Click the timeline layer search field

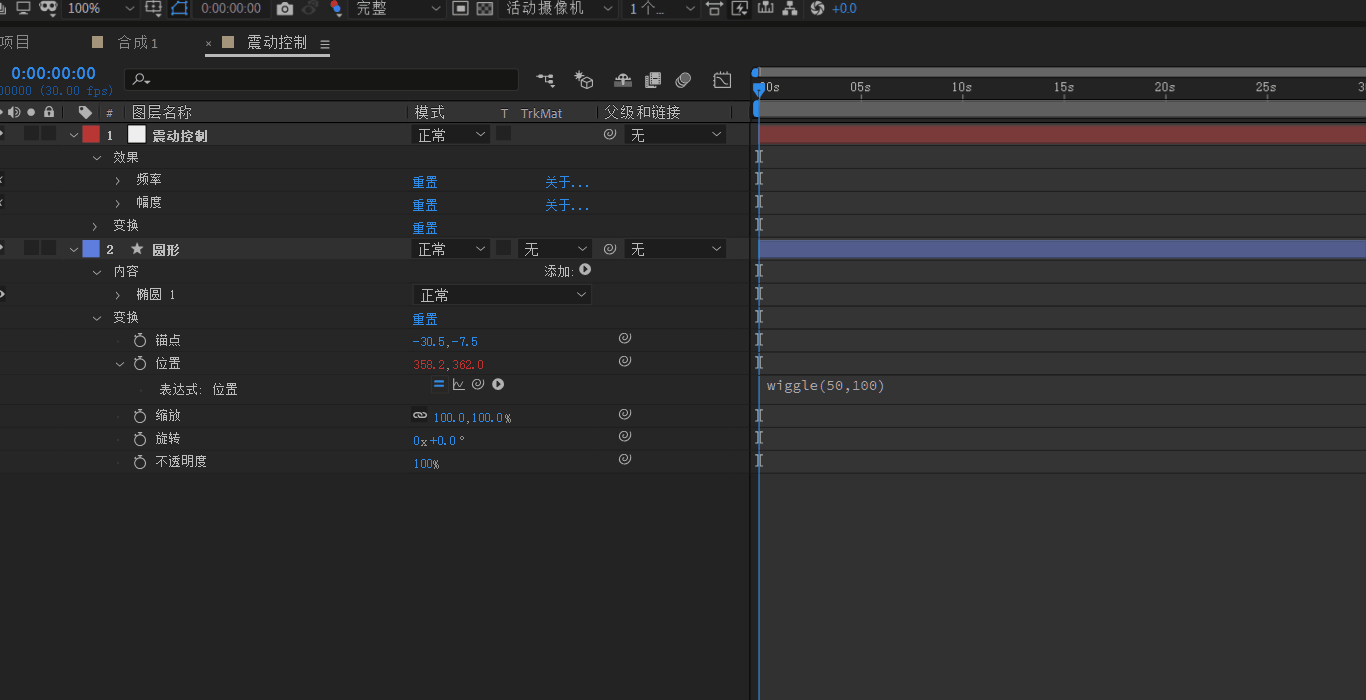tap(321, 80)
